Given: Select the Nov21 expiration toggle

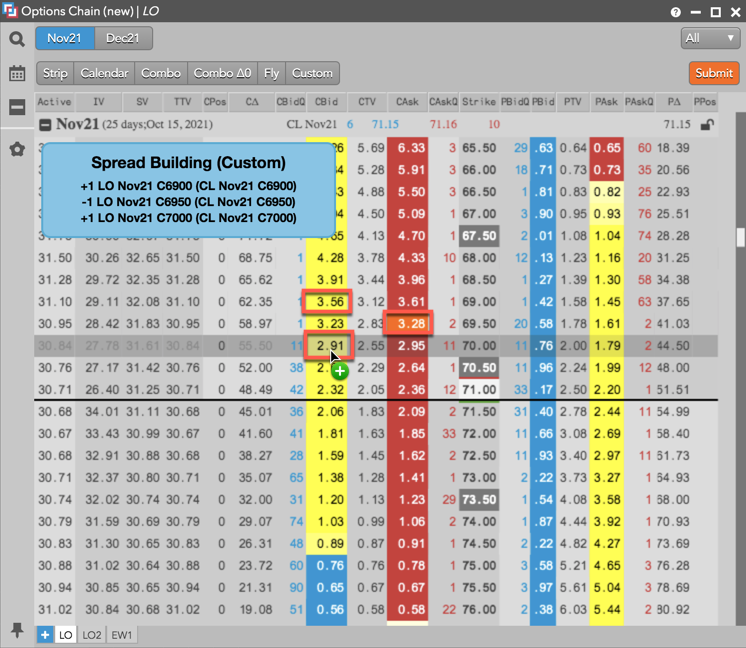Looking at the screenshot, I should (x=65, y=39).
